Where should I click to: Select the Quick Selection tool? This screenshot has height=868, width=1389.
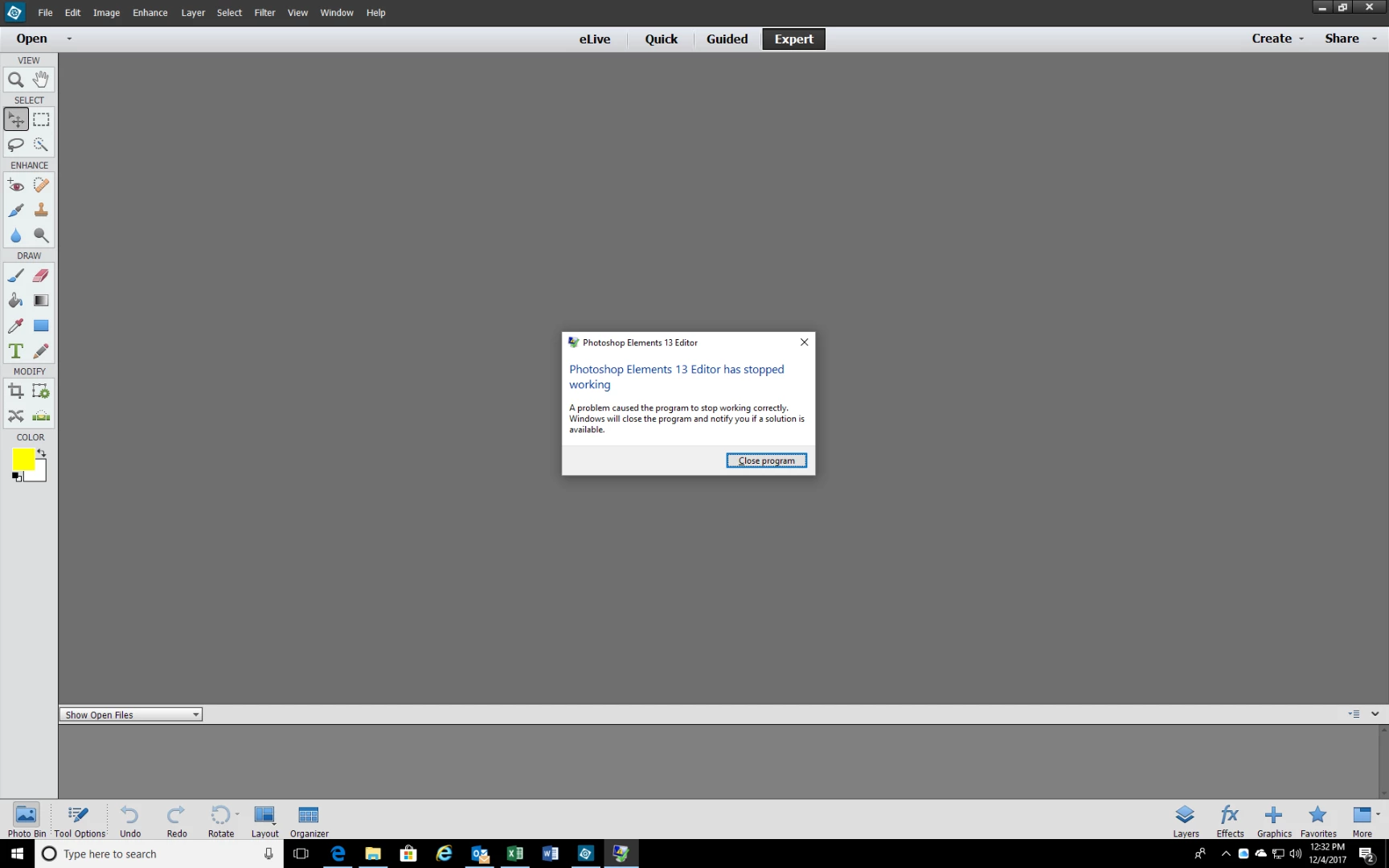tap(41, 145)
